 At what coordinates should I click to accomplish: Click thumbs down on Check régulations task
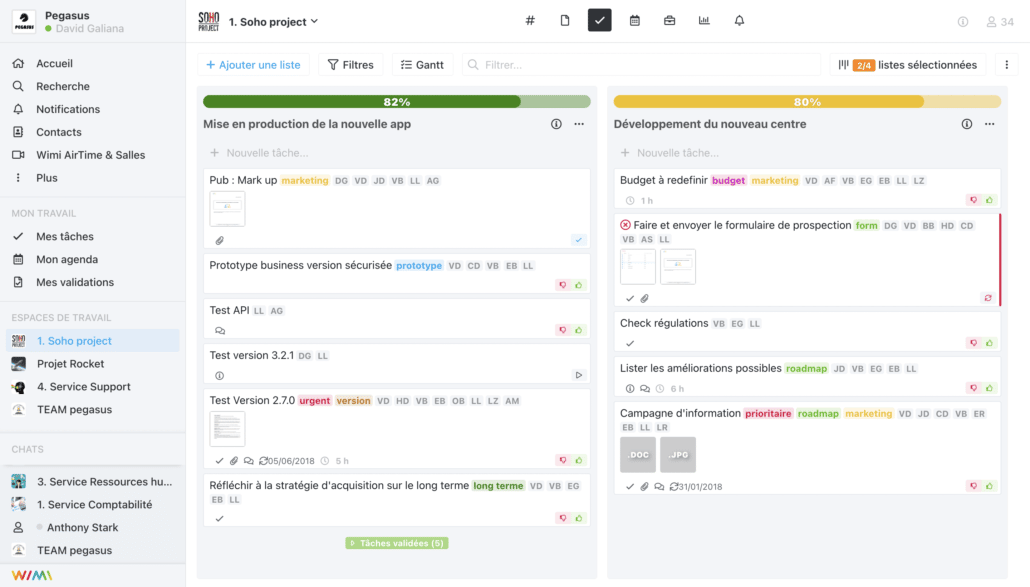[973, 343]
